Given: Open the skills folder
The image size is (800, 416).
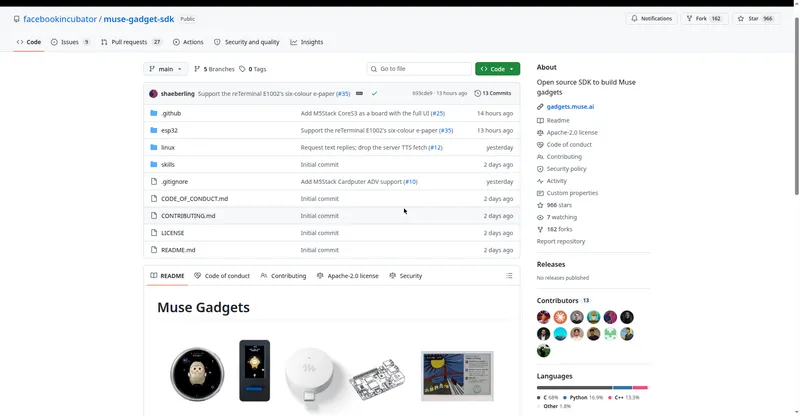Looking at the screenshot, I should point(168,164).
